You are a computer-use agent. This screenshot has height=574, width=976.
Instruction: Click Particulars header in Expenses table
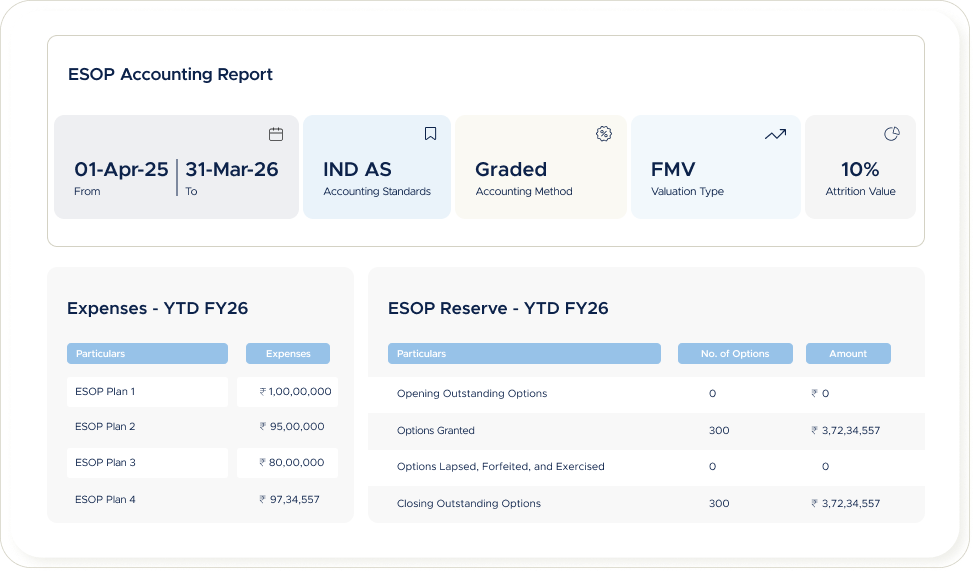(x=147, y=353)
